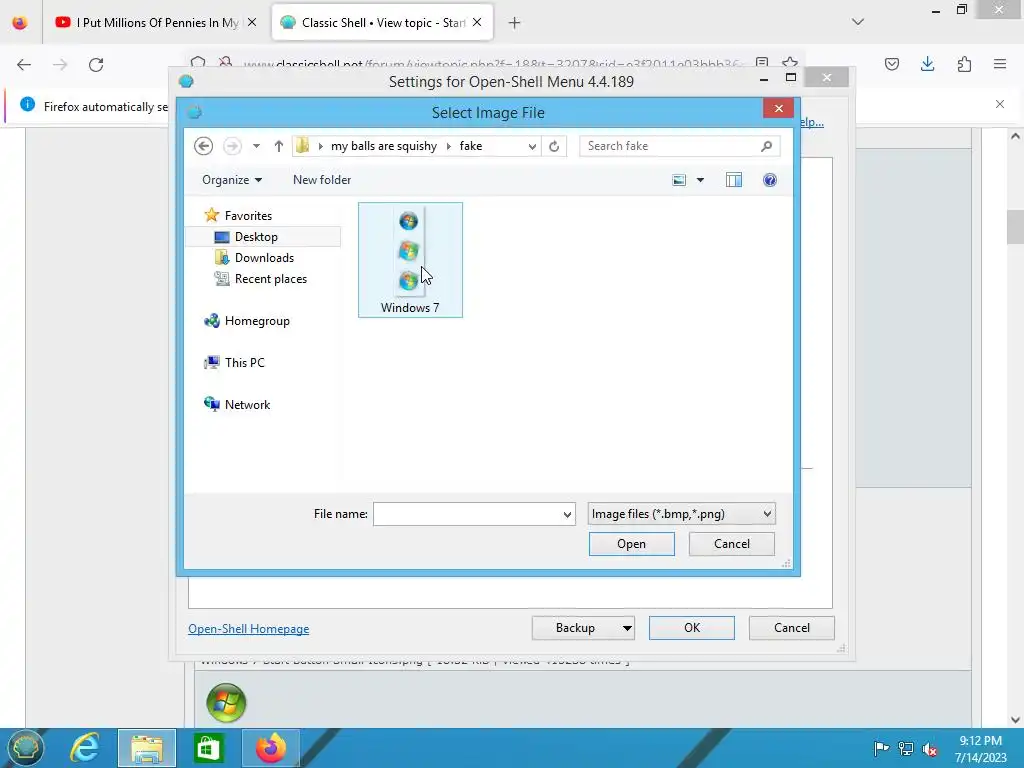Click the Open button
1024x768 pixels.
632,544
